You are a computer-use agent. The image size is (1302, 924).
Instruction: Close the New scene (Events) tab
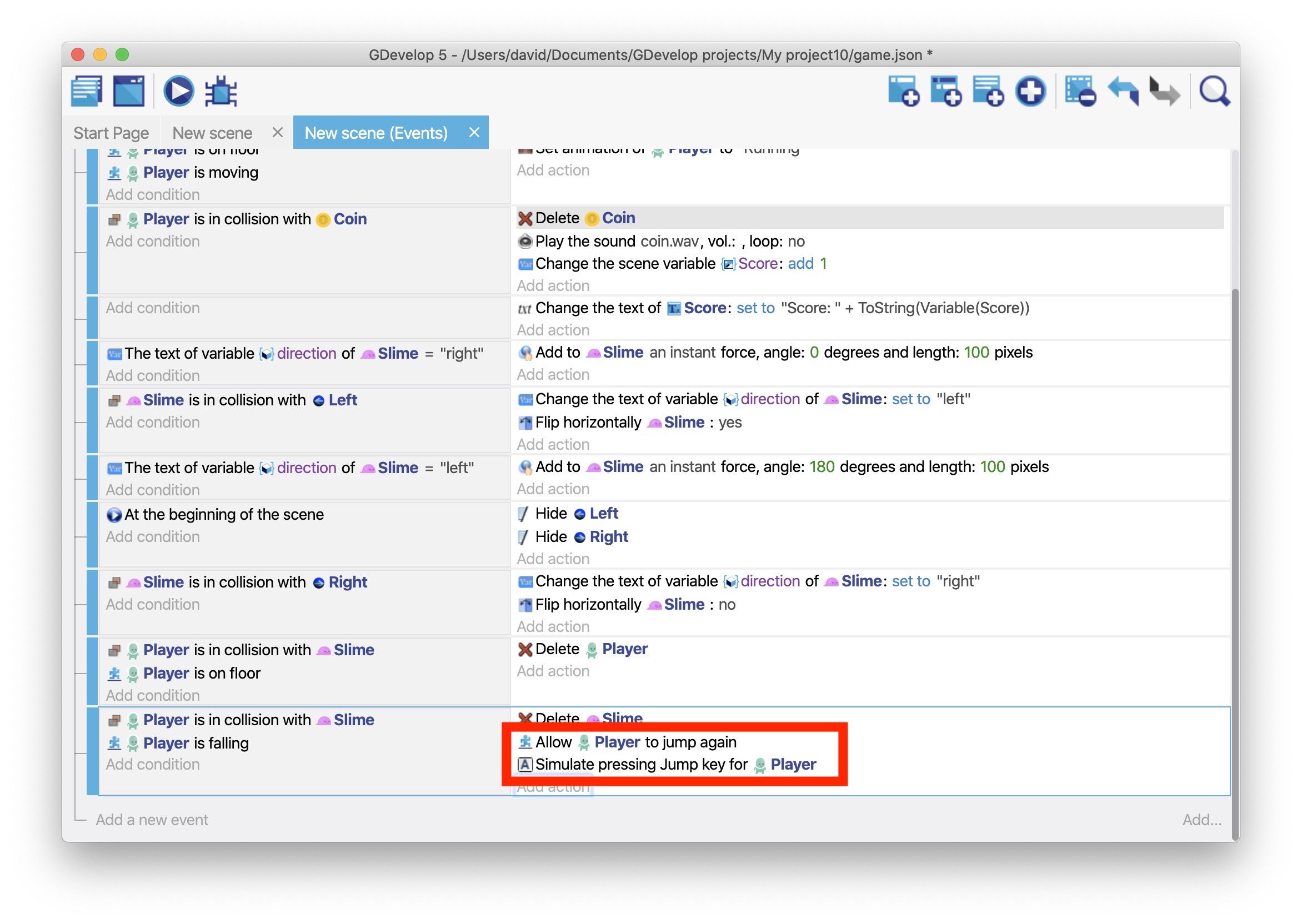click(x=474, y=133)
